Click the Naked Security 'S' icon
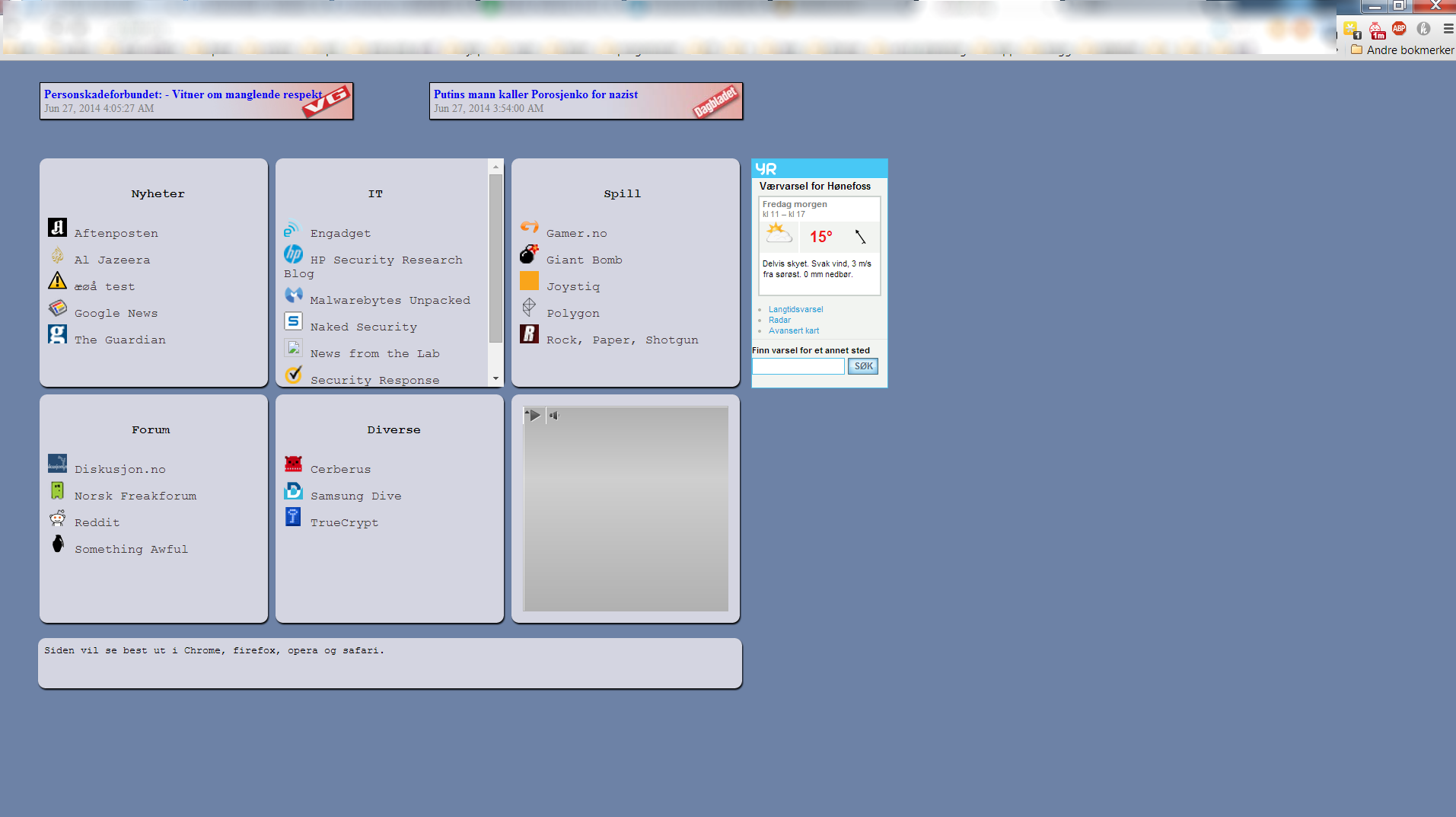This screenshot has height=817, width=1456. tap(293, 321)
